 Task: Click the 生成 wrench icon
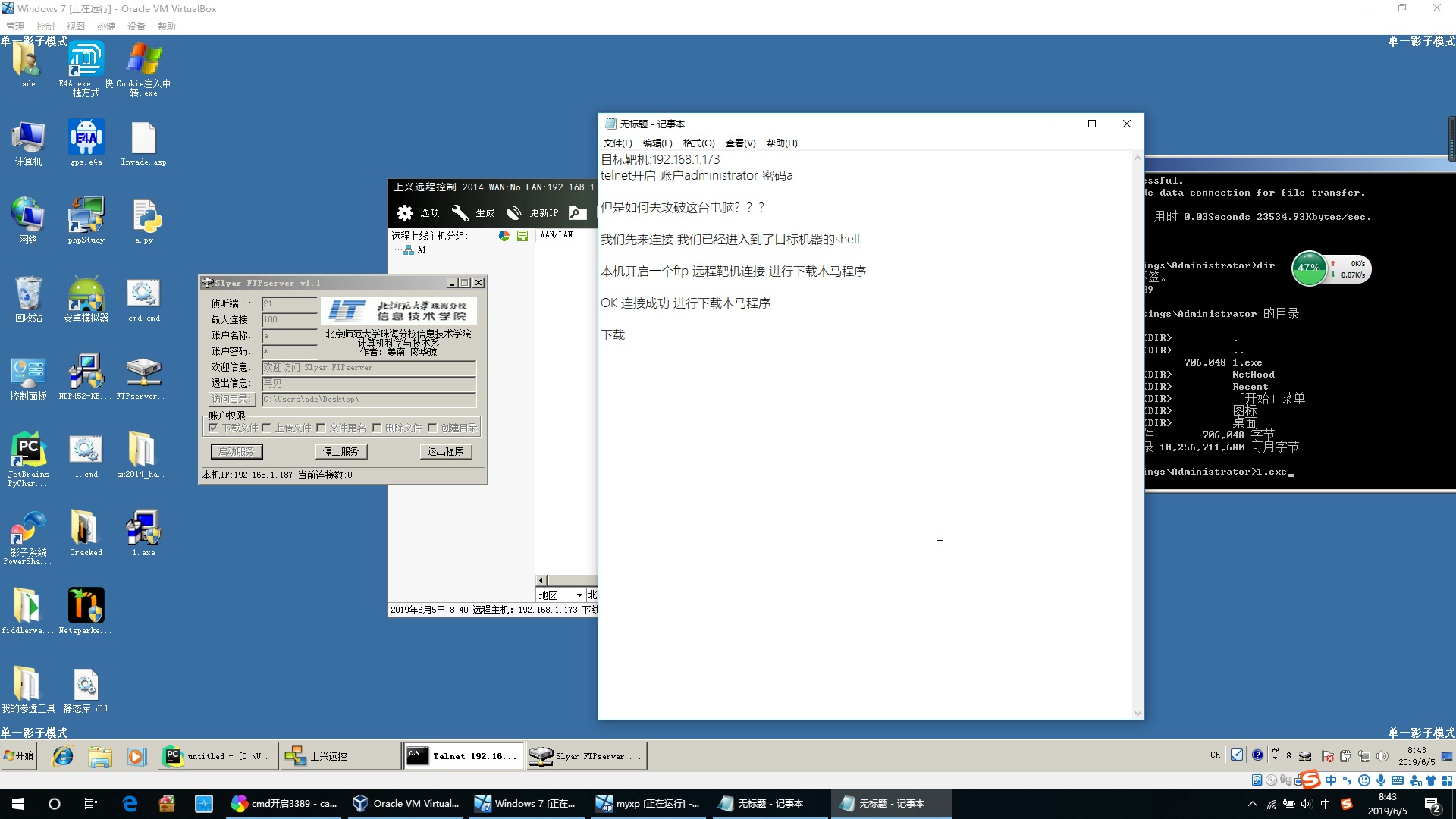(460, 213)
